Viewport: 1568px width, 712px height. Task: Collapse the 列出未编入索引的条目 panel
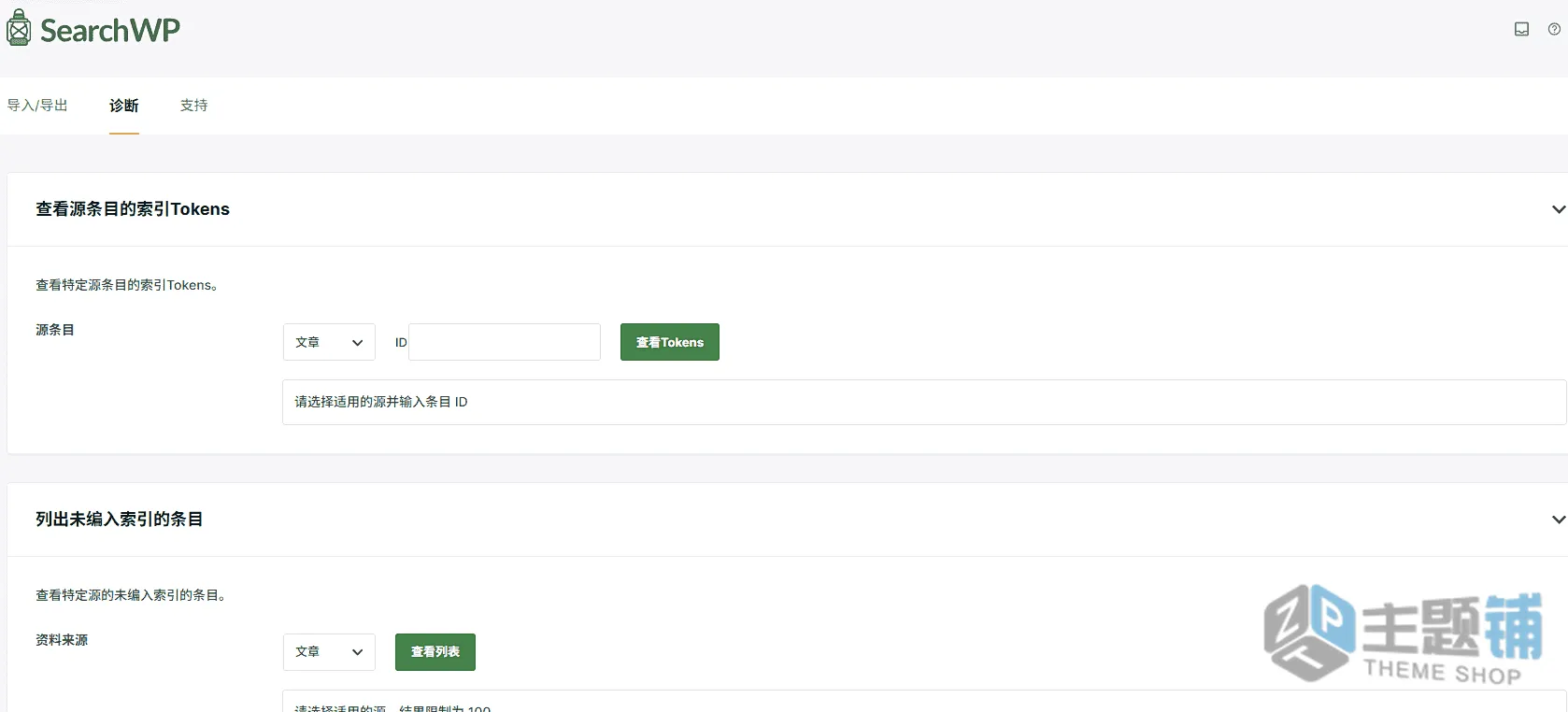[1558, 520]
